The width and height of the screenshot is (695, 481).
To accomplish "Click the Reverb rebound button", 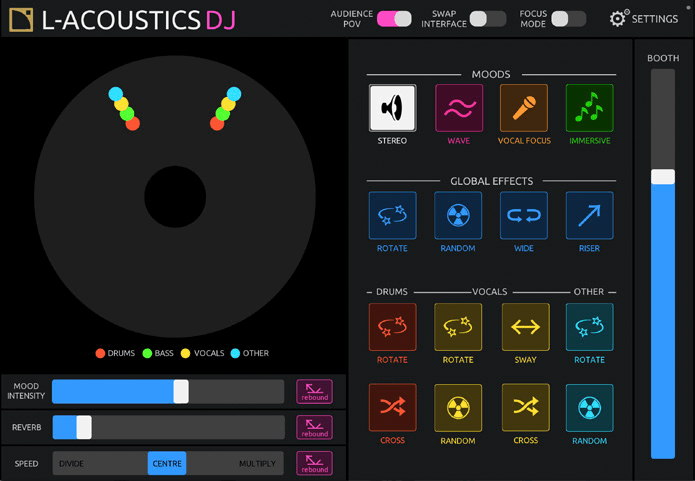I will (314, 428).
